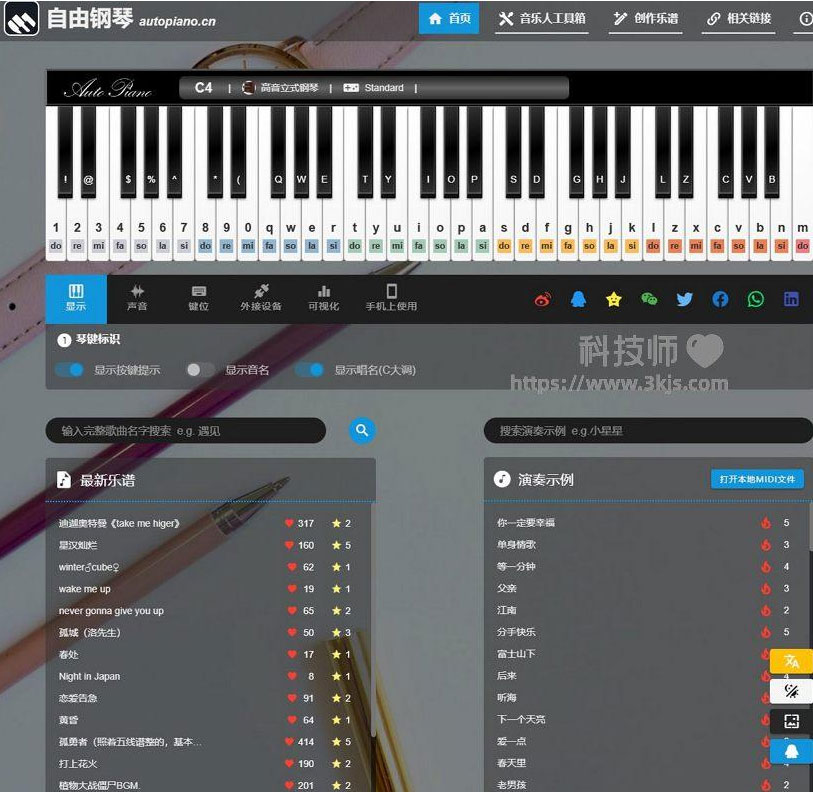Open the C4 key selector

click(x=203, y=88)
